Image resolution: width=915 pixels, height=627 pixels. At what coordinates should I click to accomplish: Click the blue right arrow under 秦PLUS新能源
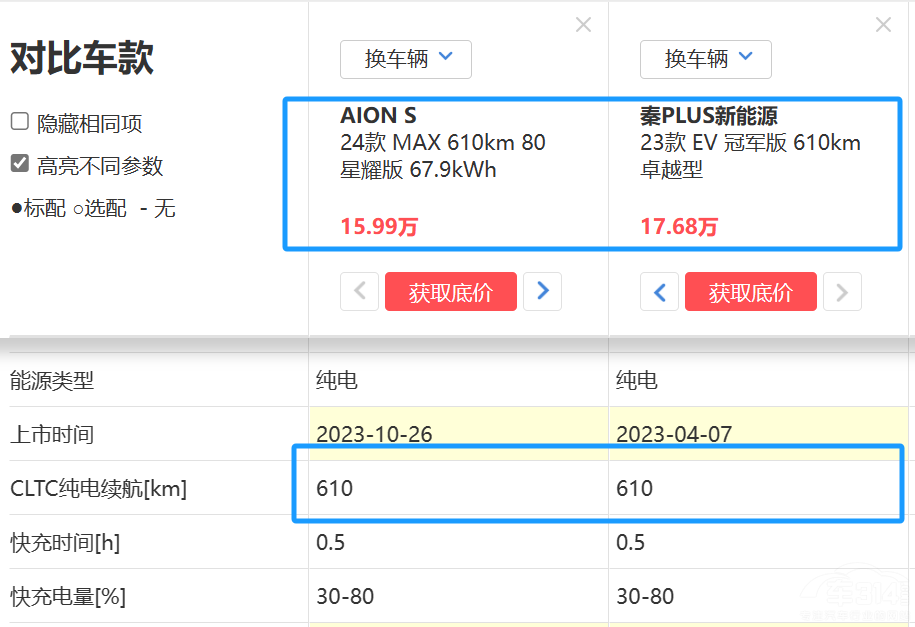click(x=841, y=291)
